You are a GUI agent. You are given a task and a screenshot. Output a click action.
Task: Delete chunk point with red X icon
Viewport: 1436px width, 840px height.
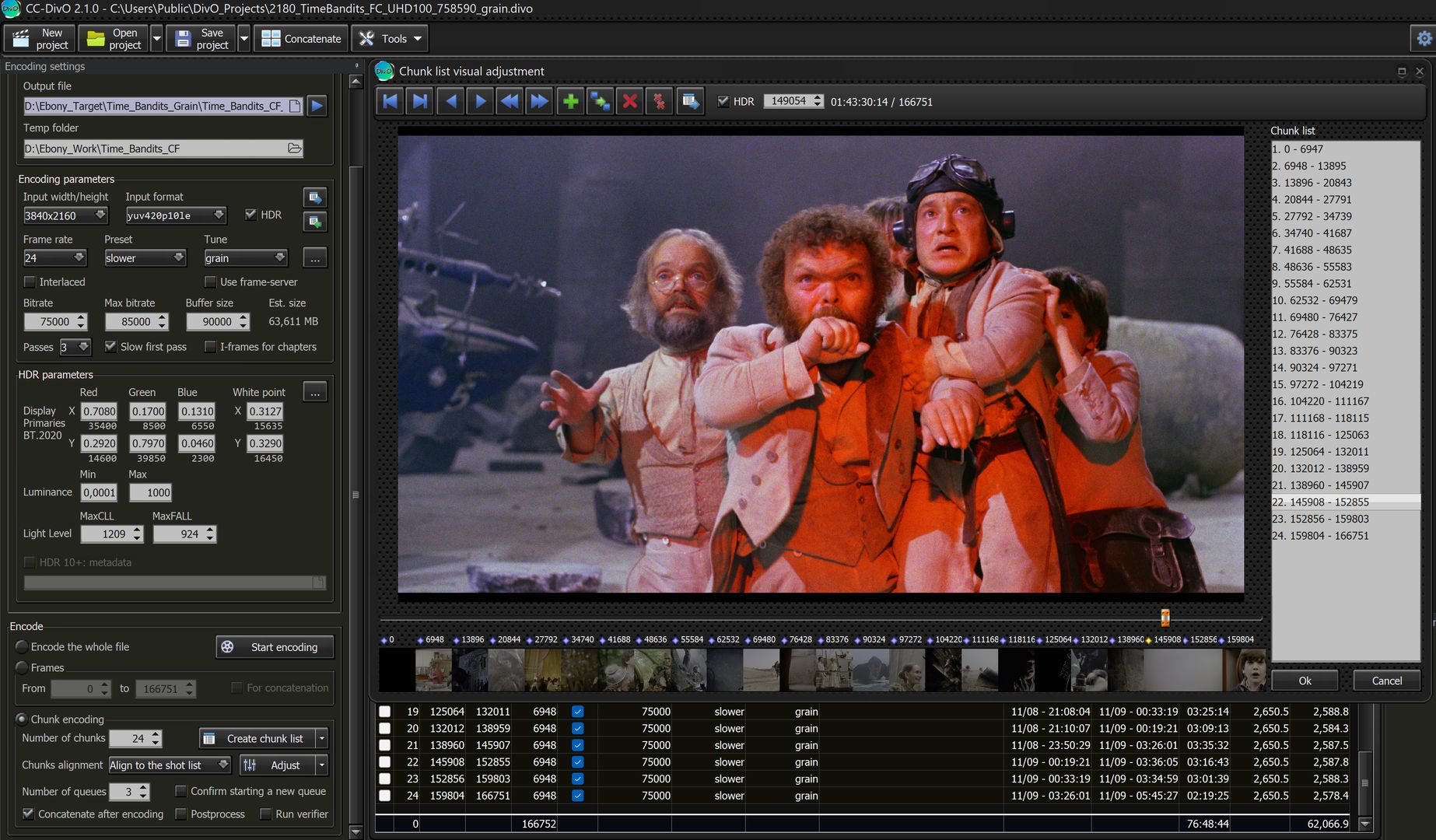(x=630, y=101)
